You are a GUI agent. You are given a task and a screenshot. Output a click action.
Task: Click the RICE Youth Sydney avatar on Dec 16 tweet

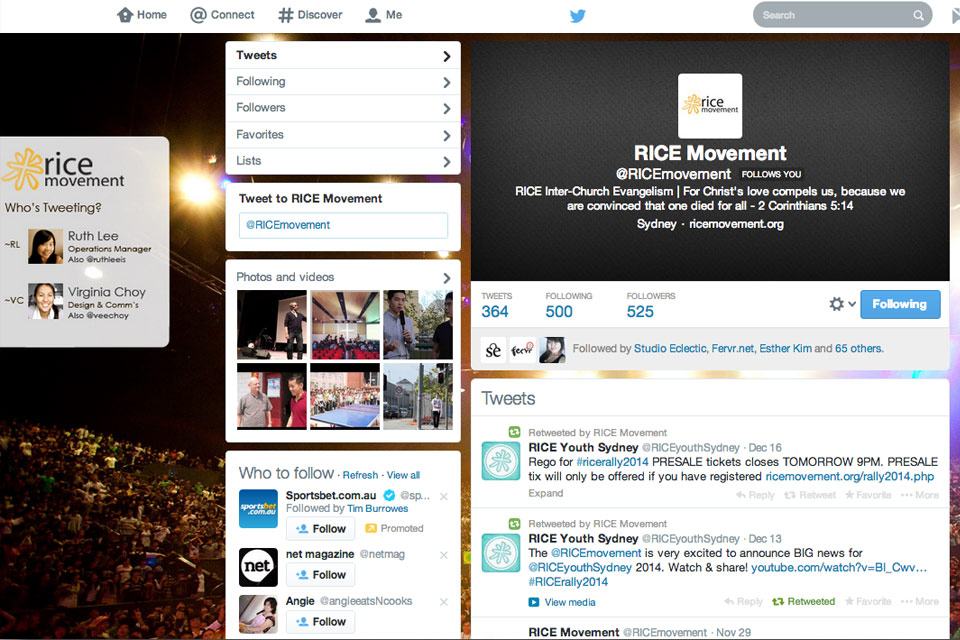click(501, 461)
